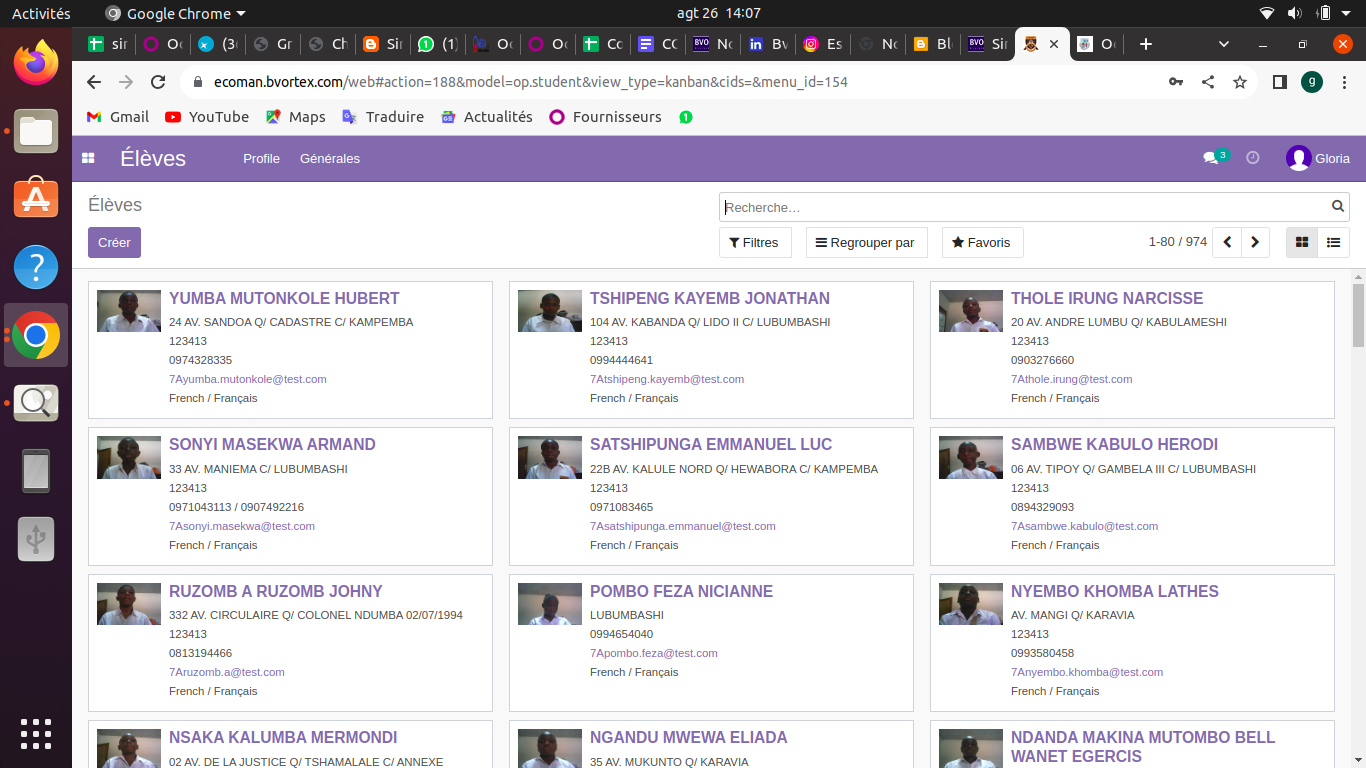Open the Générales menu
Image resolution: width=1366 pixels, height=768 pixels.
pyautogui.click(x=330, y=158)
